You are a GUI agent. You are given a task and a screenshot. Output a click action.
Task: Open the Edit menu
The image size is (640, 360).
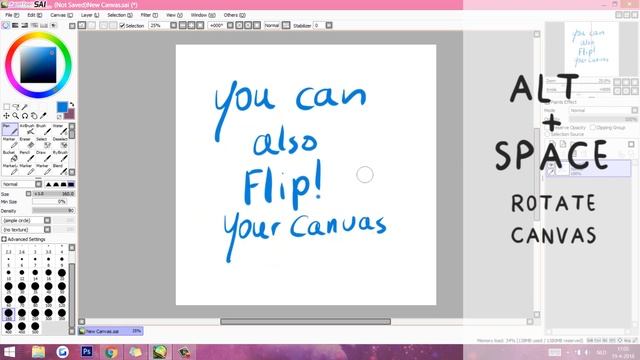click(34, 15)
